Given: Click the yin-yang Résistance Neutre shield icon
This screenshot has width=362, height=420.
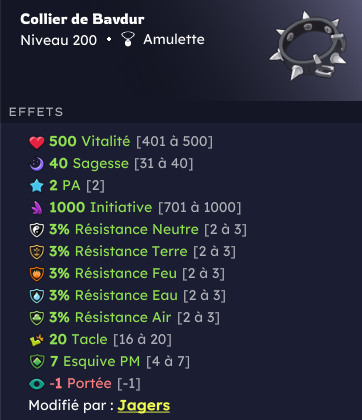Looking at the screenshot, I should [x=37, y=230].
